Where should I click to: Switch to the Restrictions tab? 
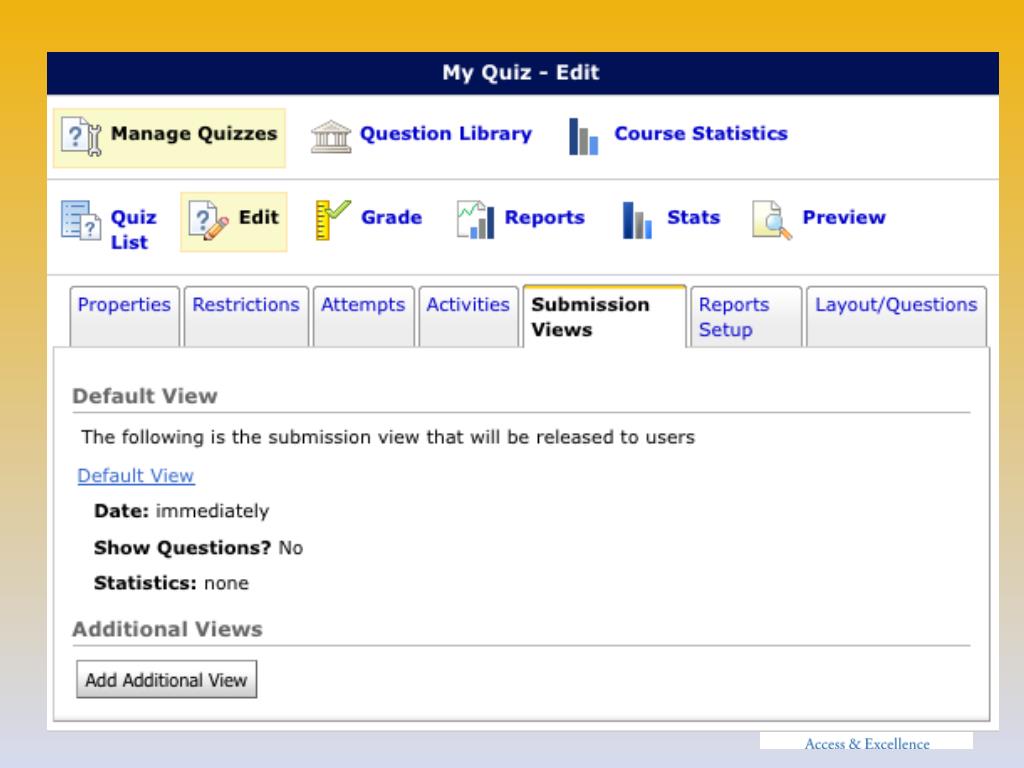pyautogui.click(x=246, y=316)
